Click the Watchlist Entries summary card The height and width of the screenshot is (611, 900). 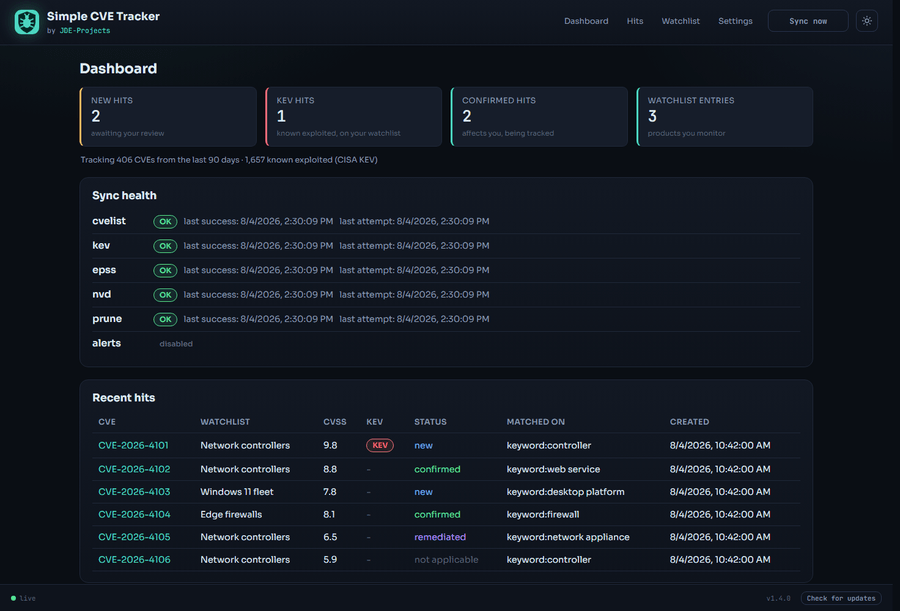725,117
